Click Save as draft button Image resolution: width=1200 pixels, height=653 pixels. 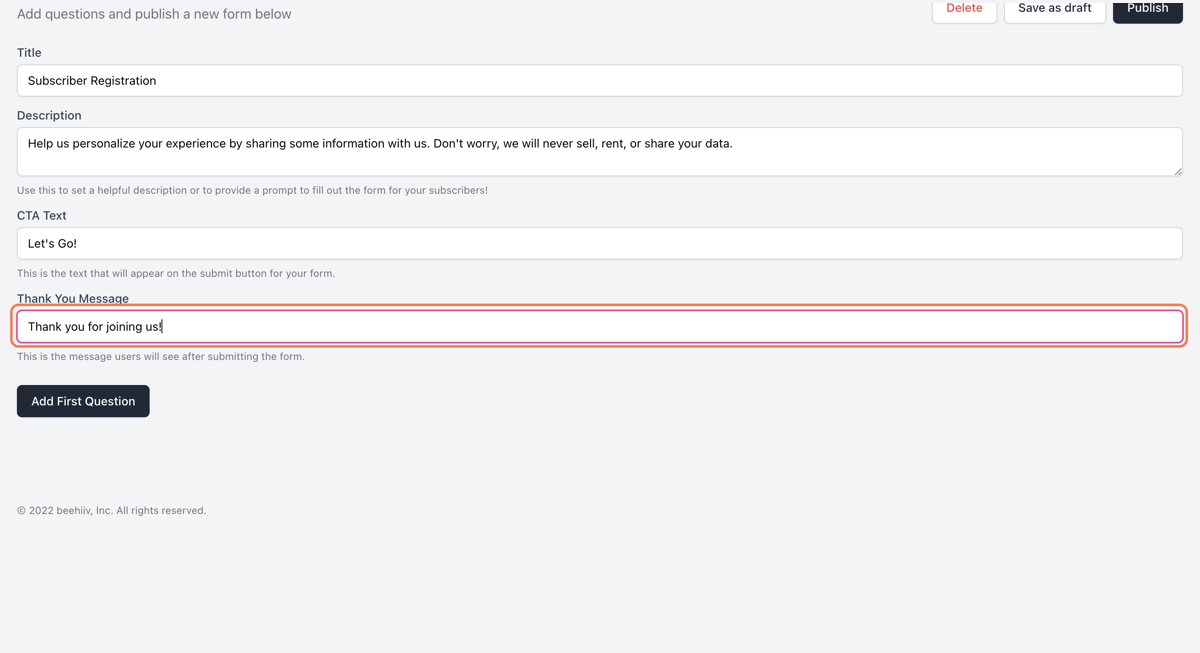click(1054, 9)
